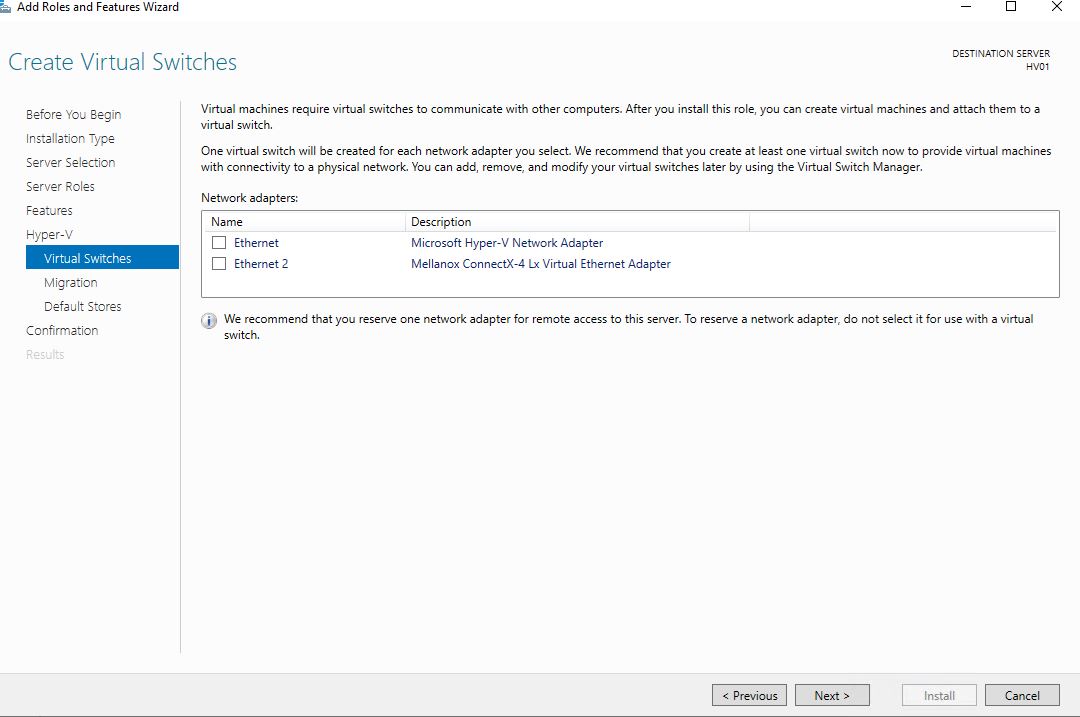The width and height of the screenshot is (1080, 717).
Task: Click the Next button
Action: 831,695
